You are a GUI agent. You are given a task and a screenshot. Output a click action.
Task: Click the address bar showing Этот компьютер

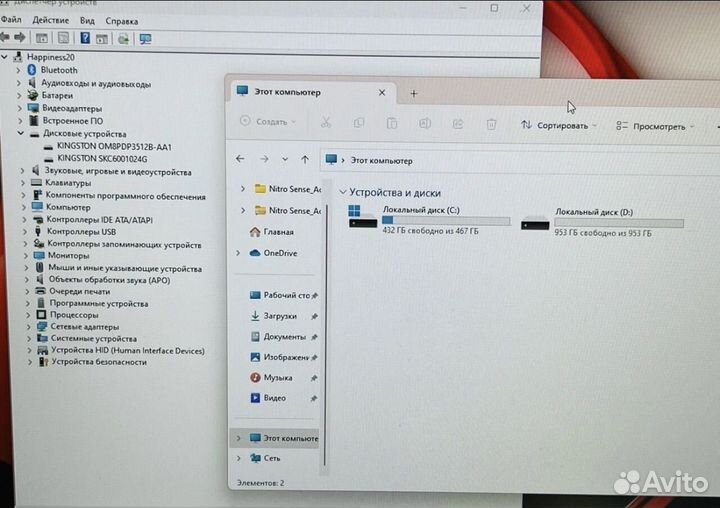click(x=519, y=161)
